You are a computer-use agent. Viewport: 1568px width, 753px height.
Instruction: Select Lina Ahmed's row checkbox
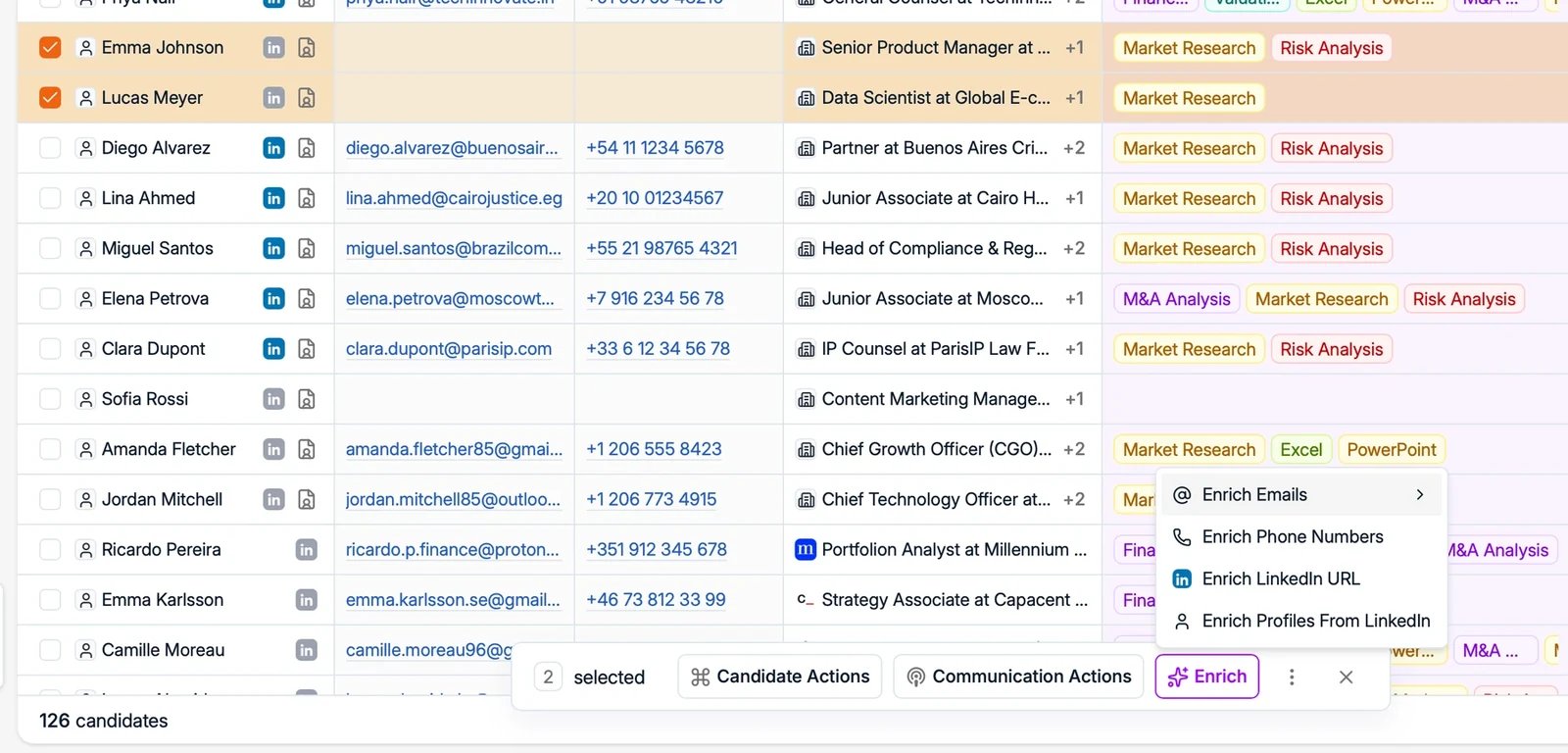click(x=50, y=198)
